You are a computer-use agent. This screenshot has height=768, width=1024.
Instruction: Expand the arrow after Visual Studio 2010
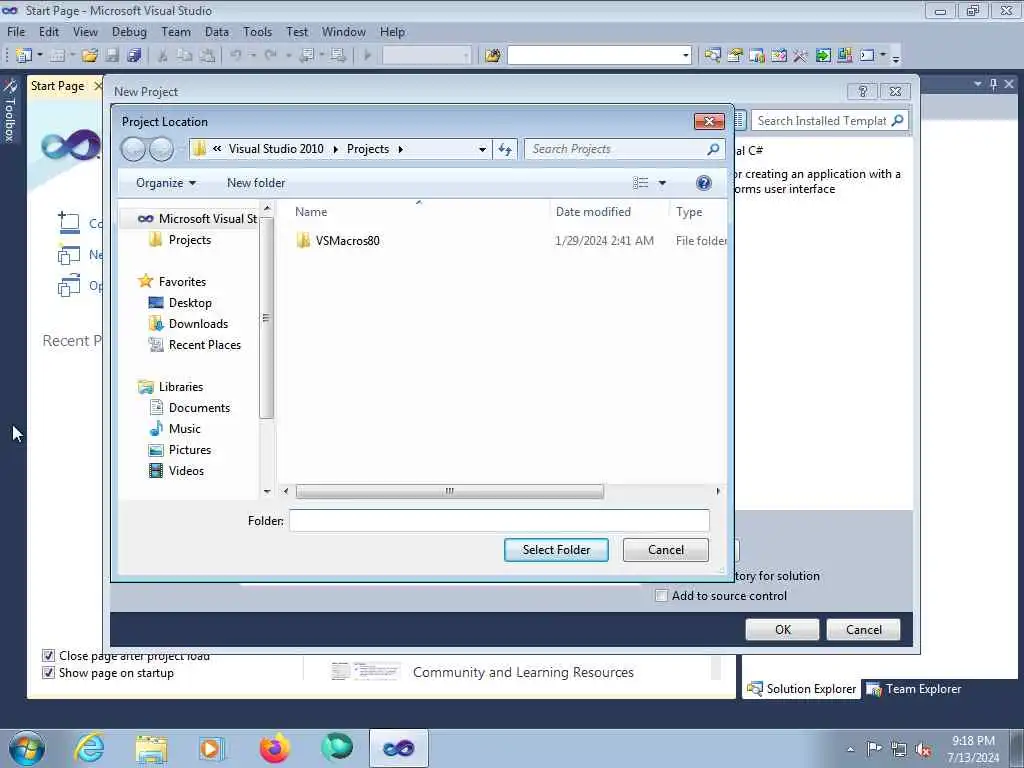336,149
